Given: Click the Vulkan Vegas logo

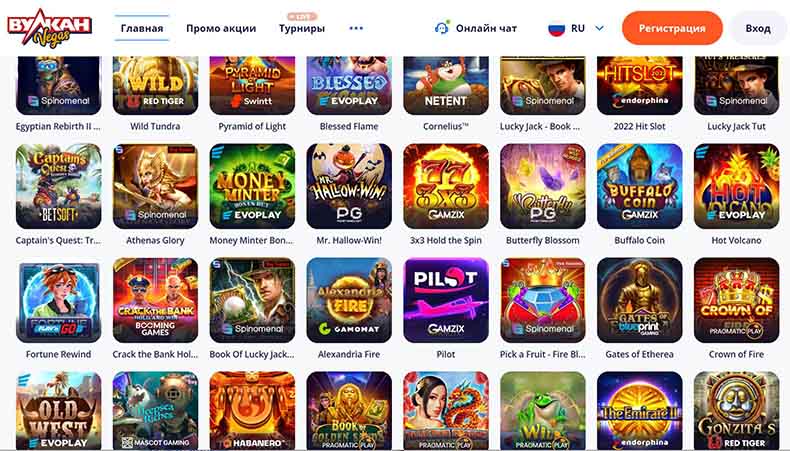Looking at the screenshot, I should point(49,28).
